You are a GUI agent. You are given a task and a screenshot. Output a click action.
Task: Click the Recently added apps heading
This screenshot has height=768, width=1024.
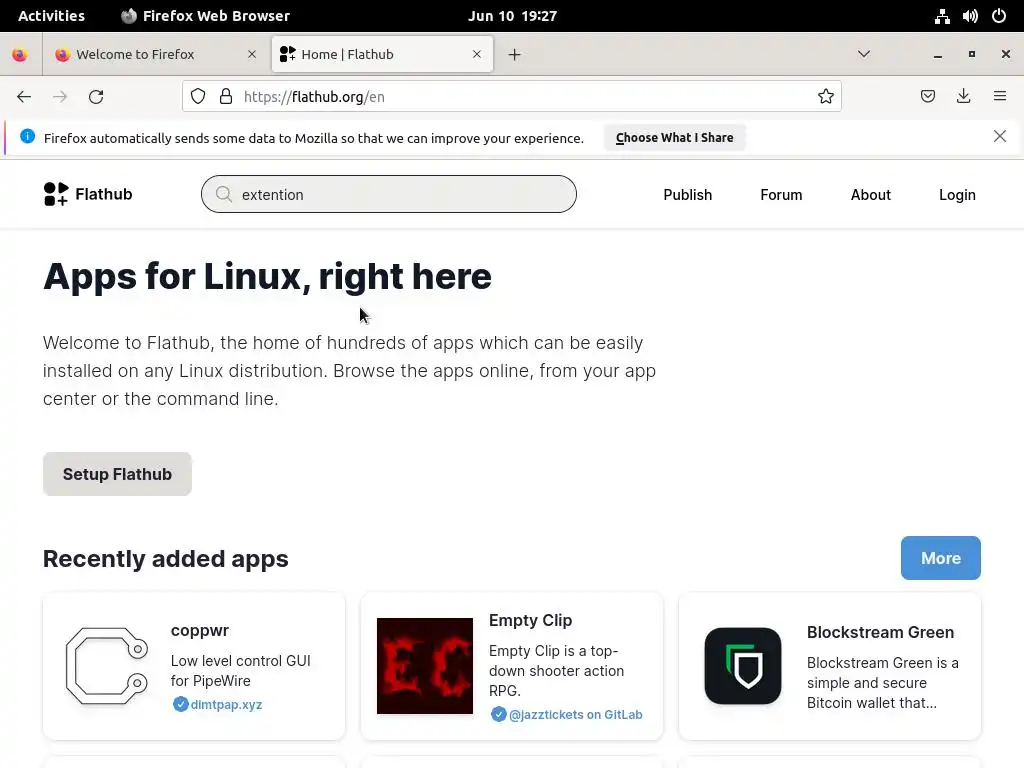tap(166, 559)
